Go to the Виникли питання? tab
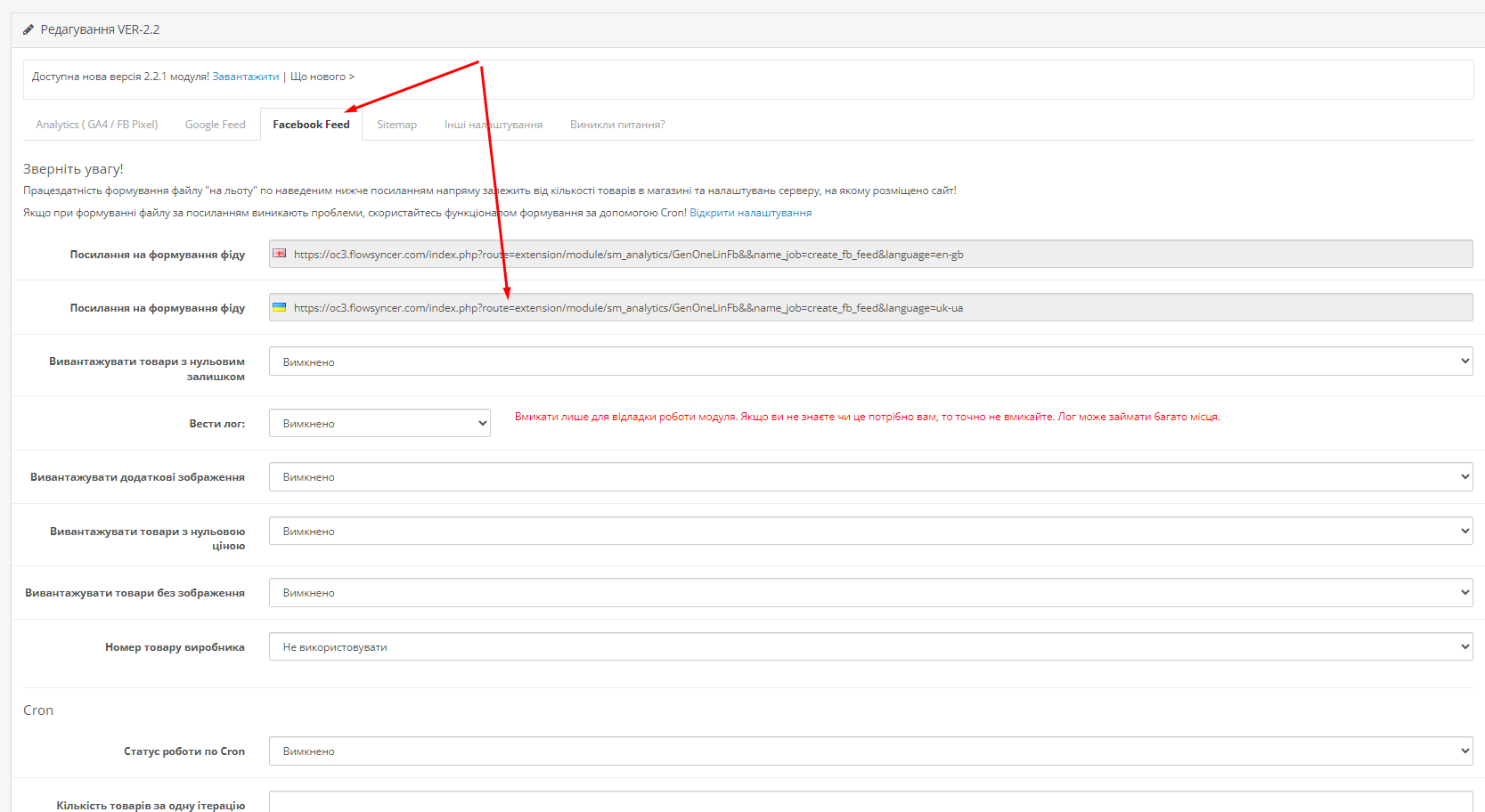The width and height of the screenshot is (1485, 812). (617, 125)
